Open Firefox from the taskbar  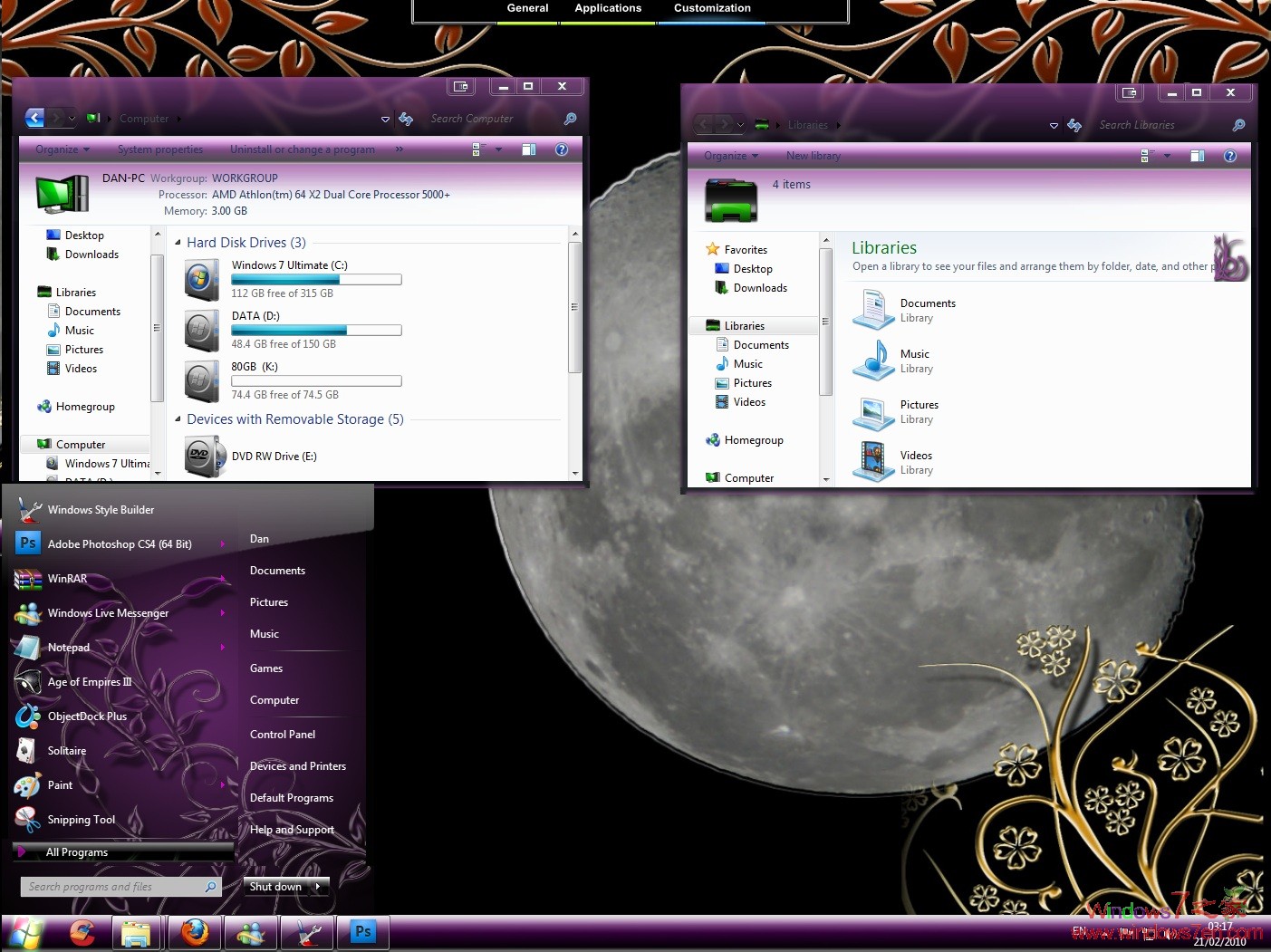(x=195, y=932)
